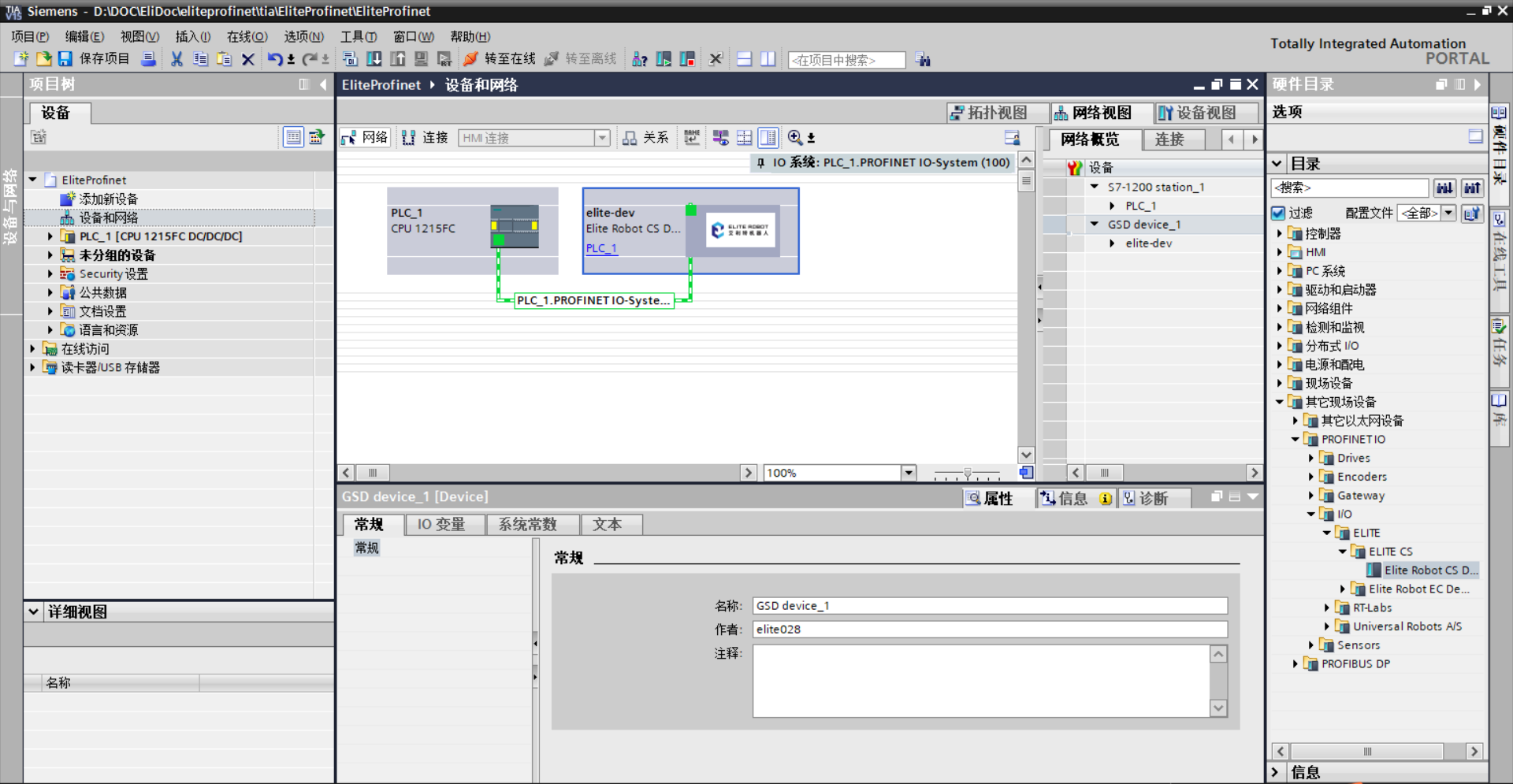
Task: Click the Cut scissors icon
Action: click(x=177, y=59)
